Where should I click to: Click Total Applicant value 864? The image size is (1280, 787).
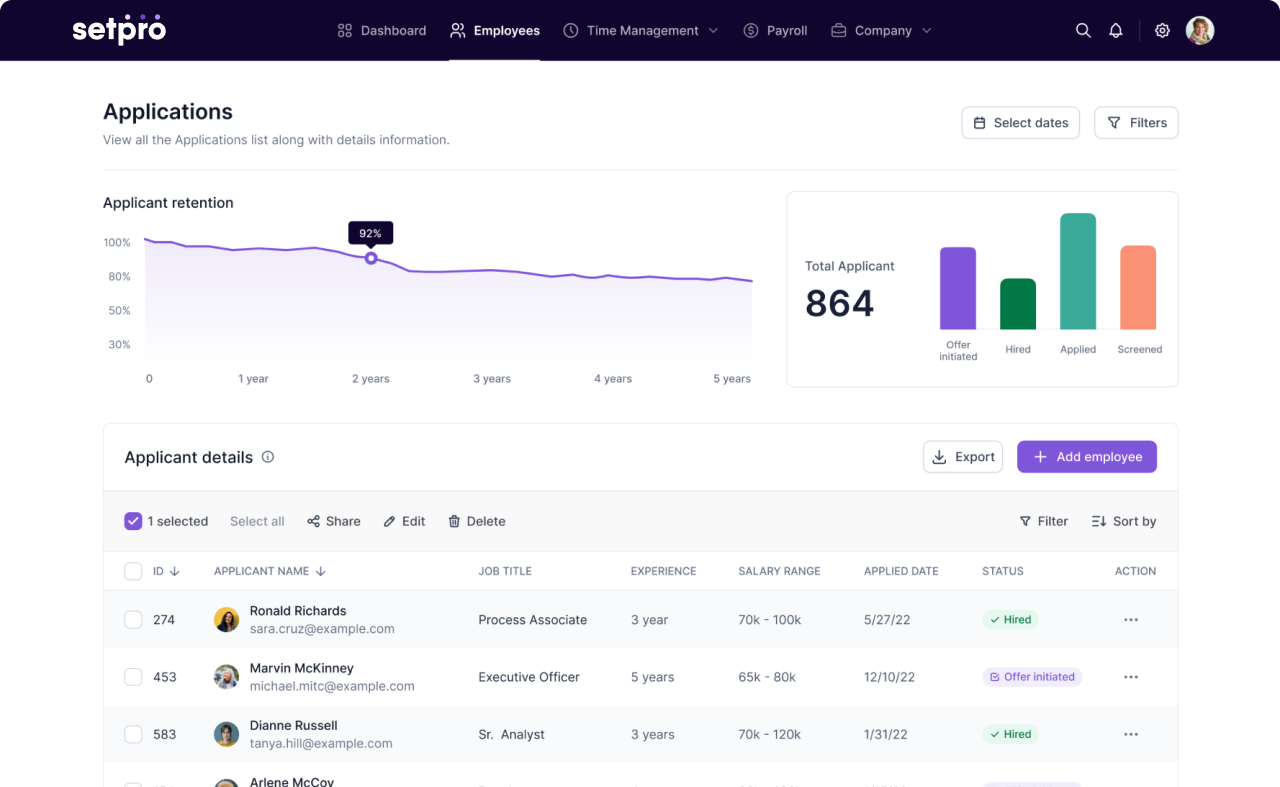click(x=840, y=303)
